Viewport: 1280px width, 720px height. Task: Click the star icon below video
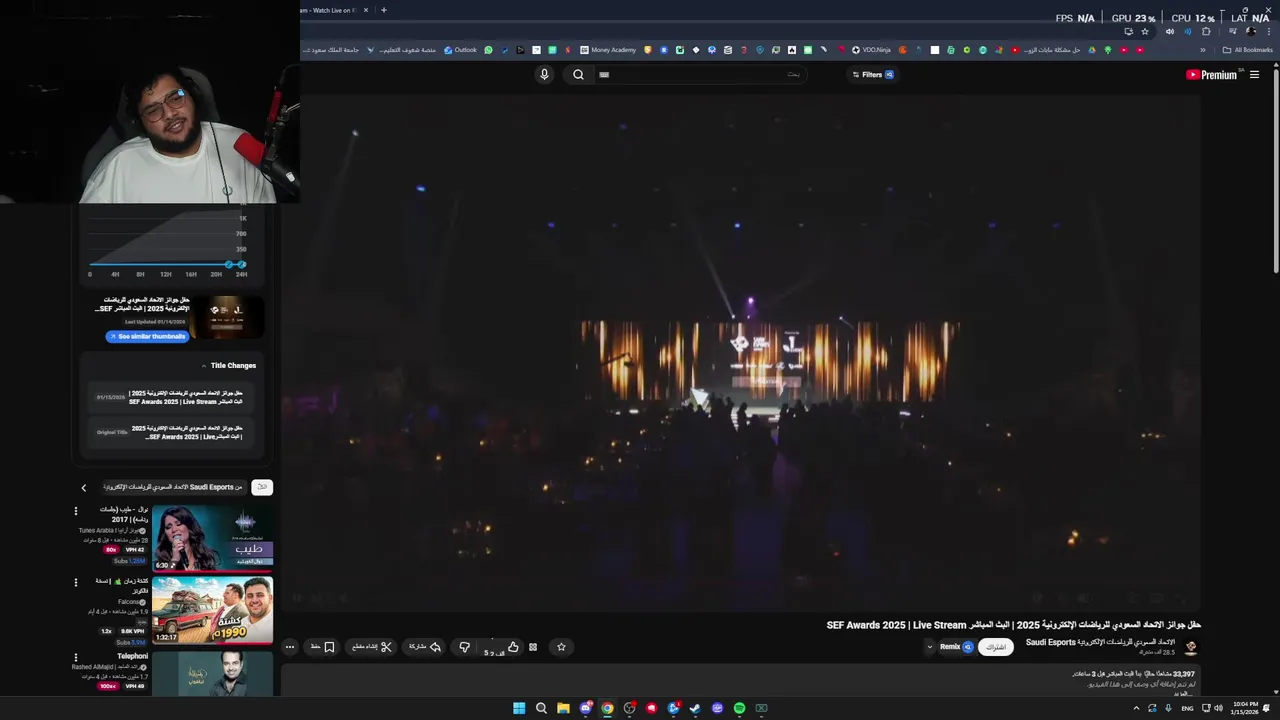[x=561, y=647]
